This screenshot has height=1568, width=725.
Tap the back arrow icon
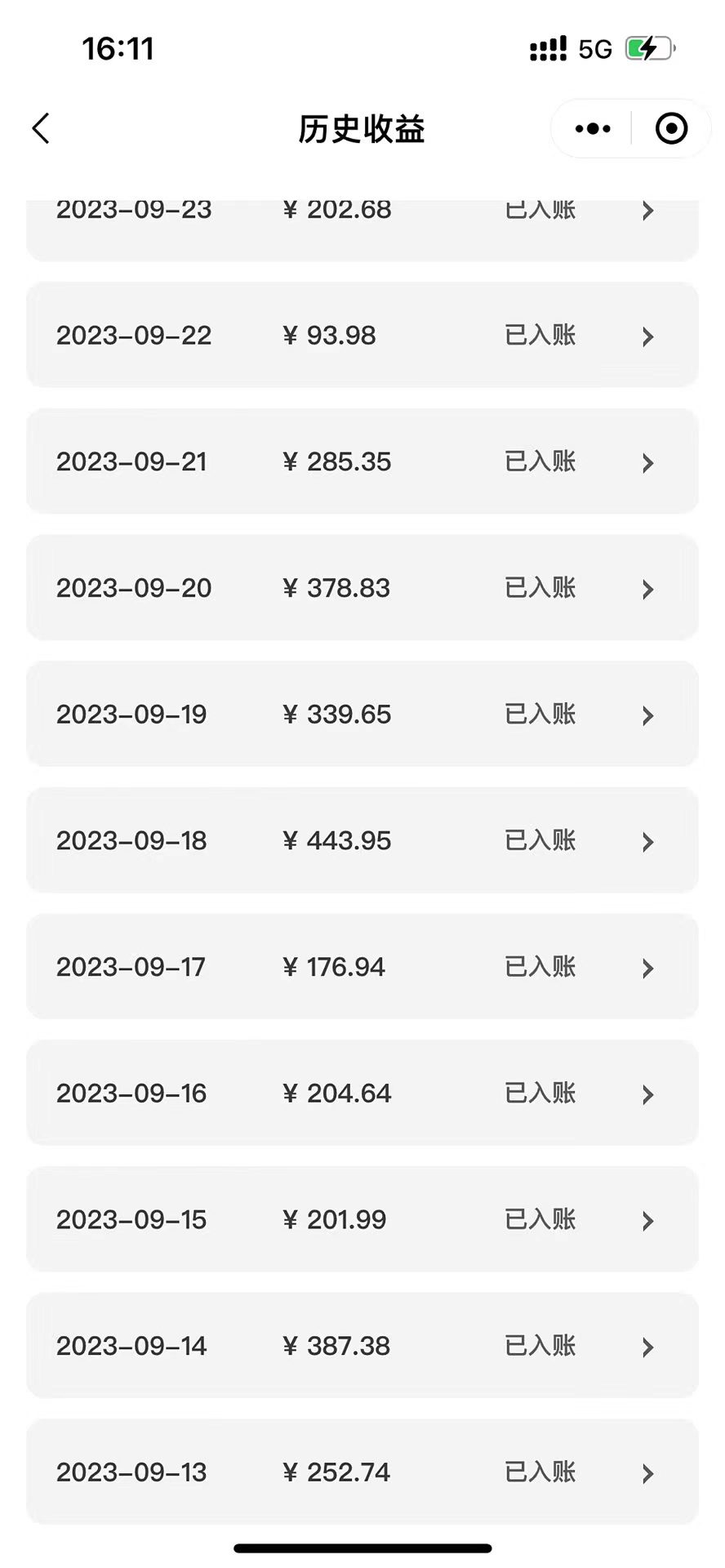pos(41,128)
